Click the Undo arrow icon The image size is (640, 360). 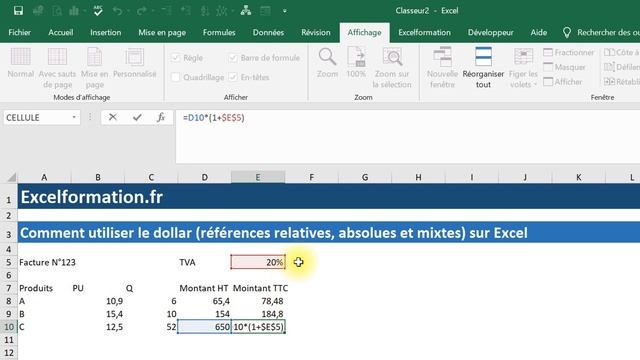click(x=117, y=11)
